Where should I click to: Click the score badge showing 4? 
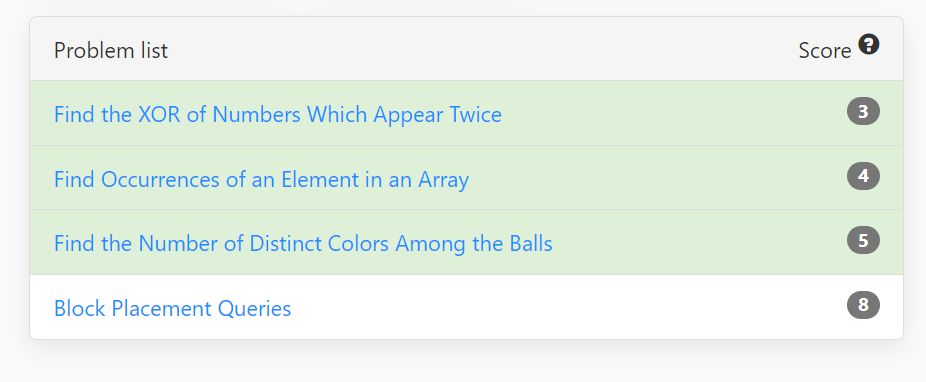tap(863, 176)
